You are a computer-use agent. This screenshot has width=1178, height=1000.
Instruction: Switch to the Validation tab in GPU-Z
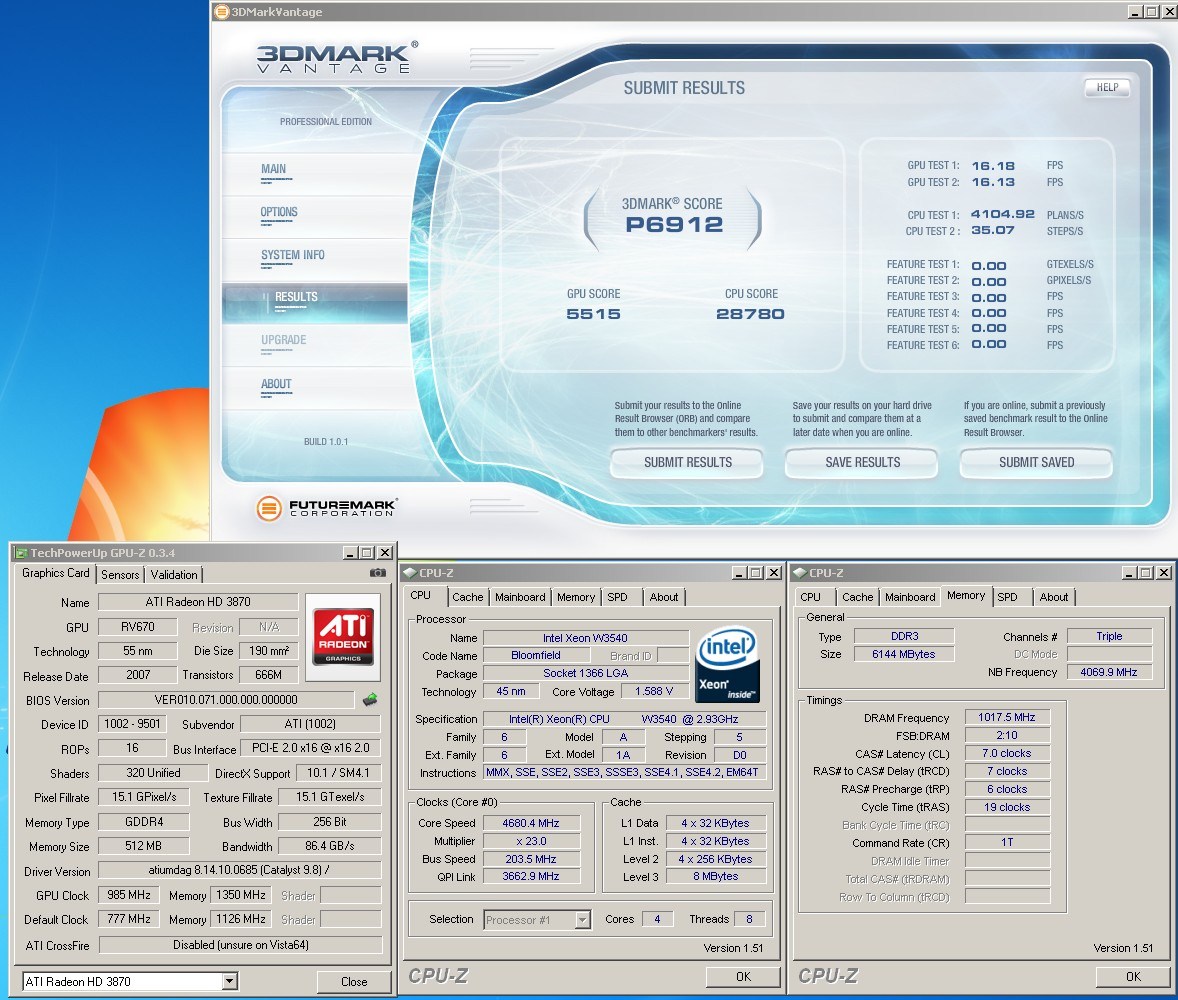click(x=174, y=575)
